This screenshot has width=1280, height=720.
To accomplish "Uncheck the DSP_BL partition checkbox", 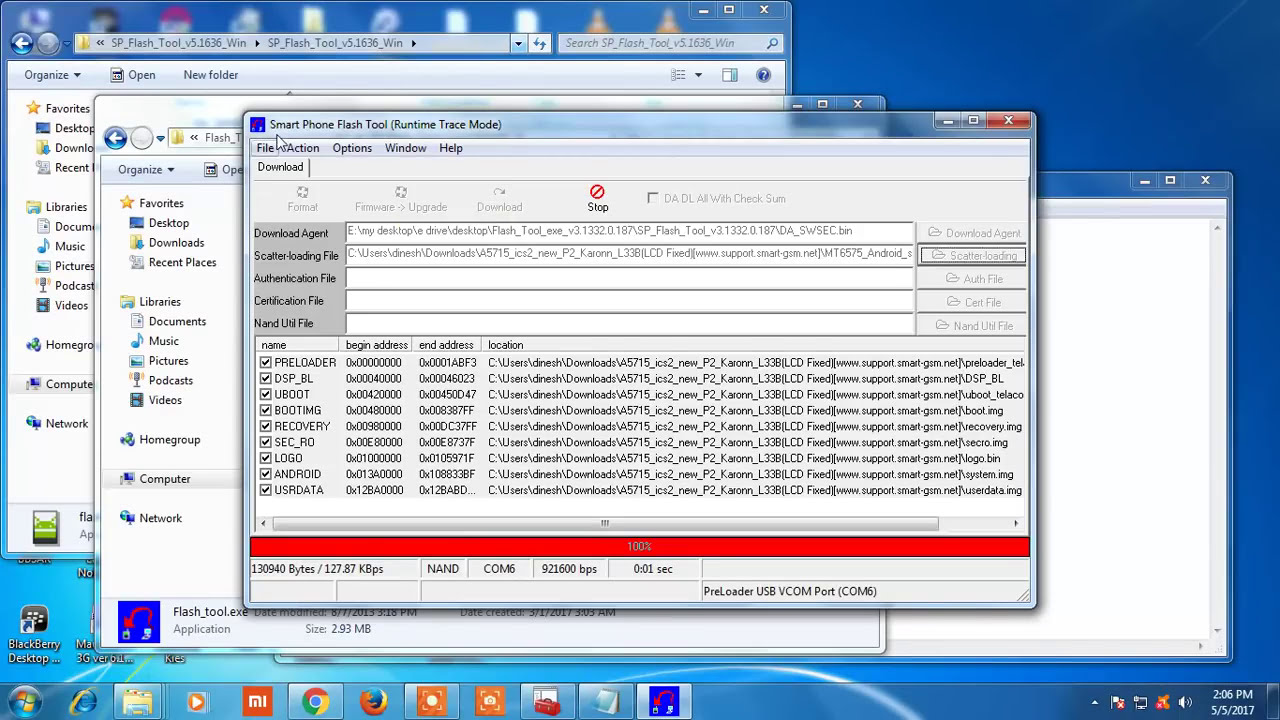I will (x=265, y=379).
